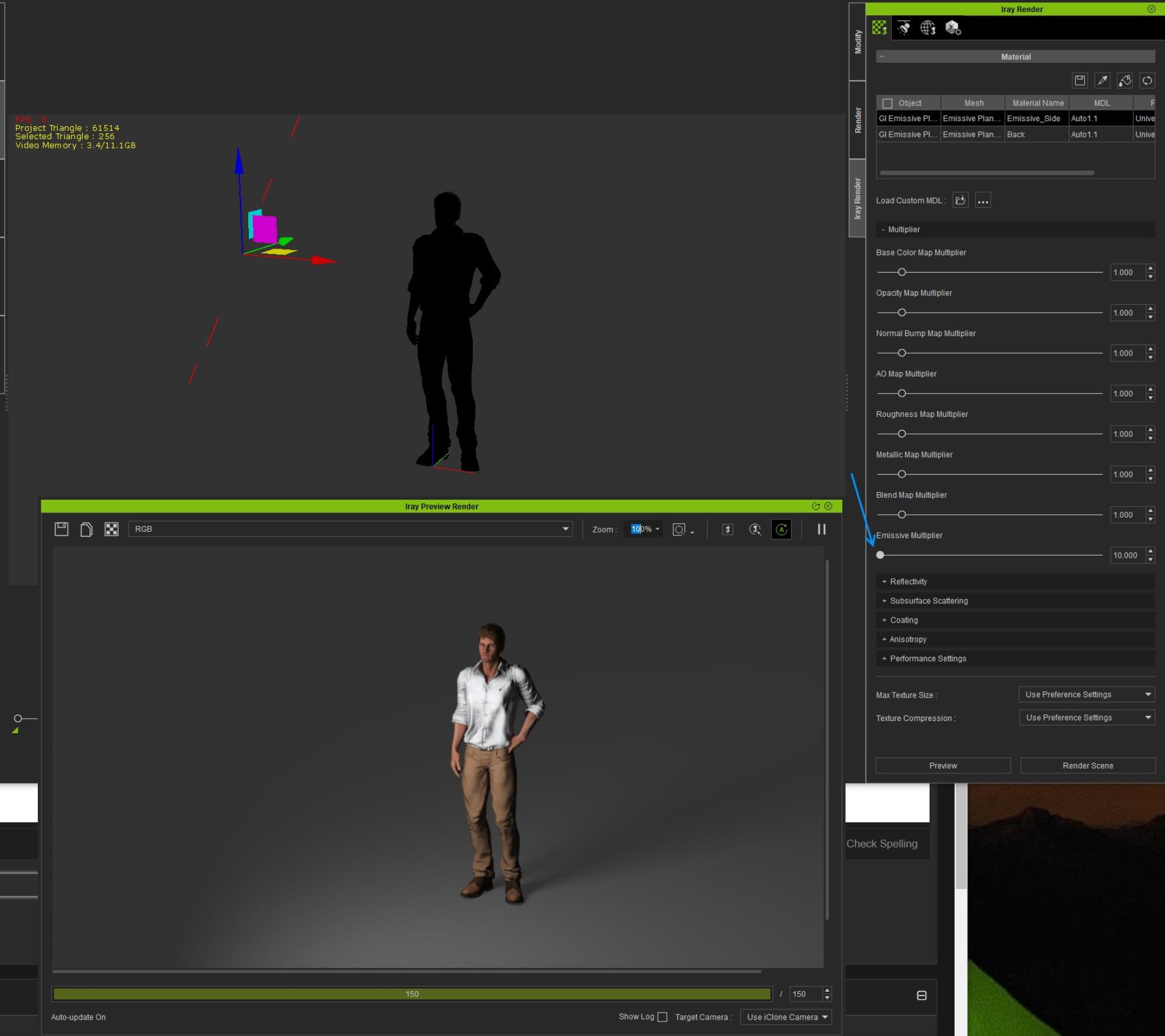
Task: Click the save material icon in Material section
Action: tap(1080, 80)
